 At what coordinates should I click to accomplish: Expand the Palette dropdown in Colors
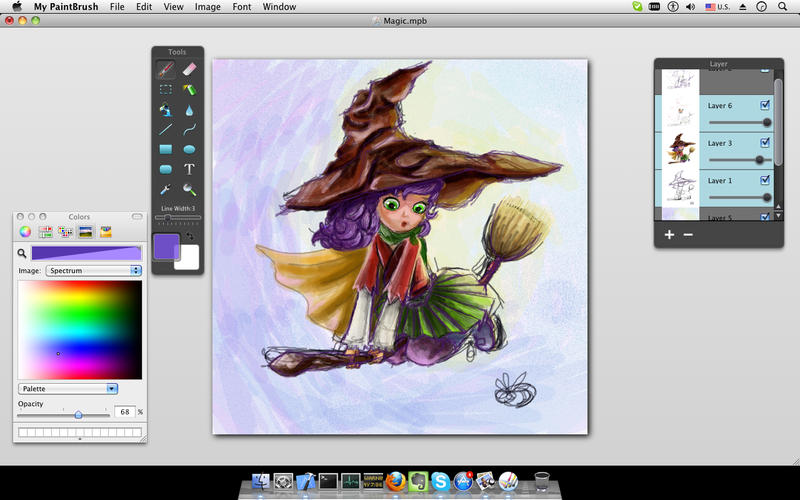(x=68, y=388)
